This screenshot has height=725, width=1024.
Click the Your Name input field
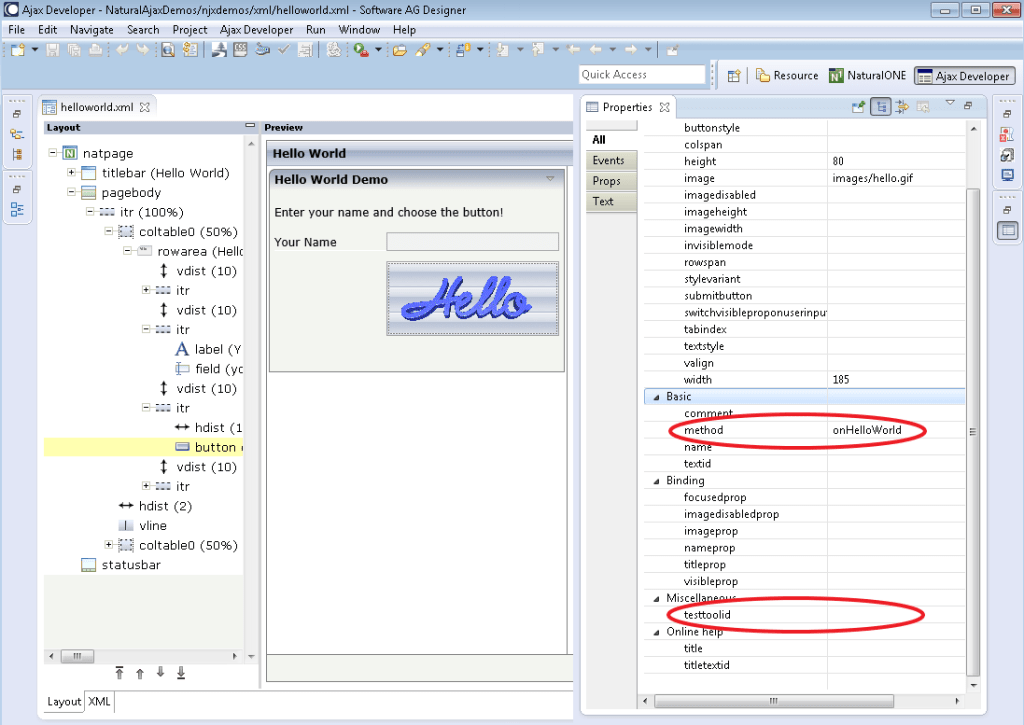(472, 242)
